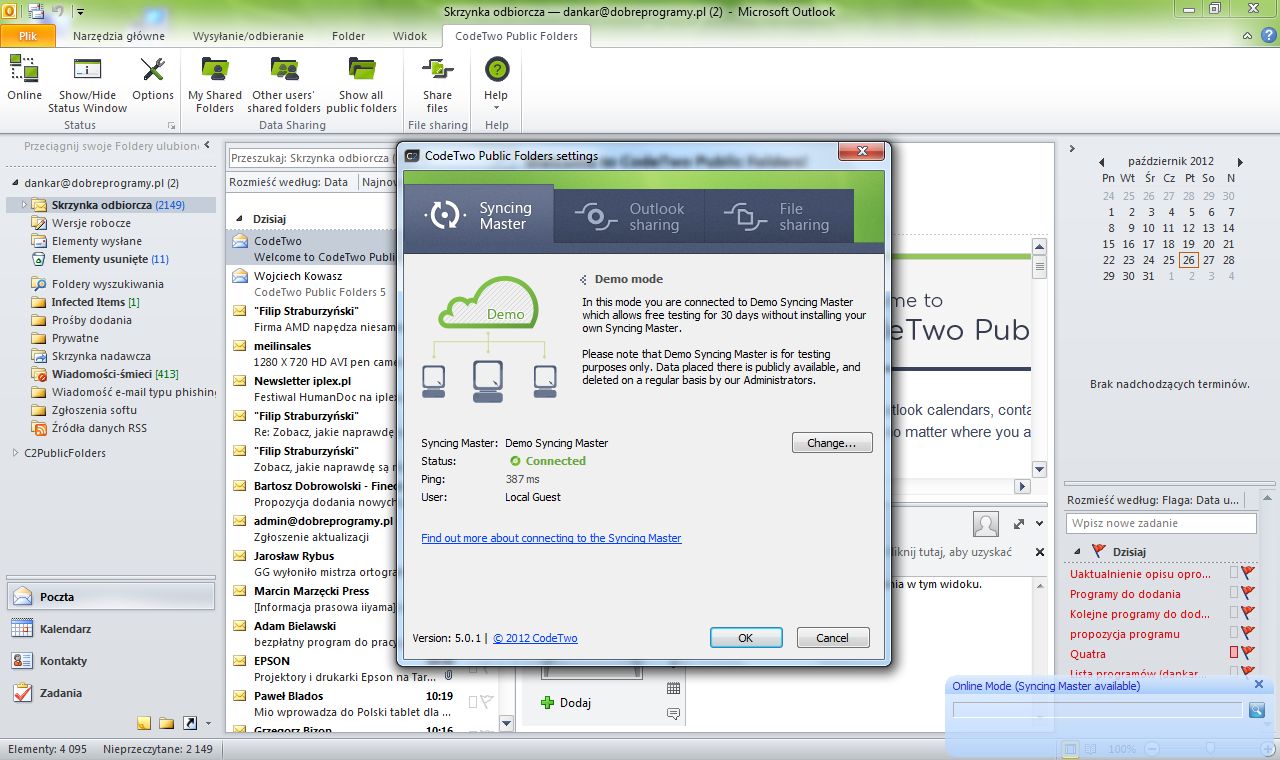Open the Folder ribbon tab
Screen dimensions: 1280x760
click(x=349, y=36)
